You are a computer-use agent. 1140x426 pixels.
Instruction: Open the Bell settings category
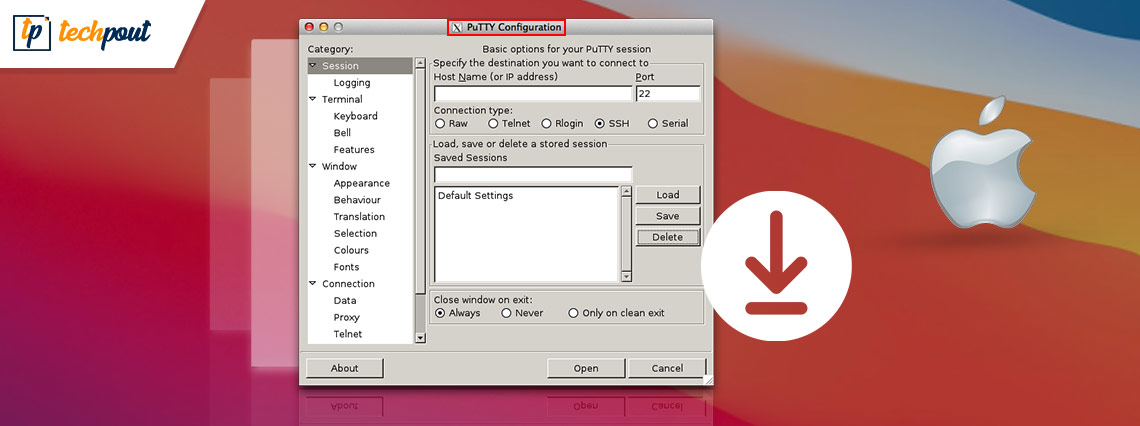click(x=342, y=133)
